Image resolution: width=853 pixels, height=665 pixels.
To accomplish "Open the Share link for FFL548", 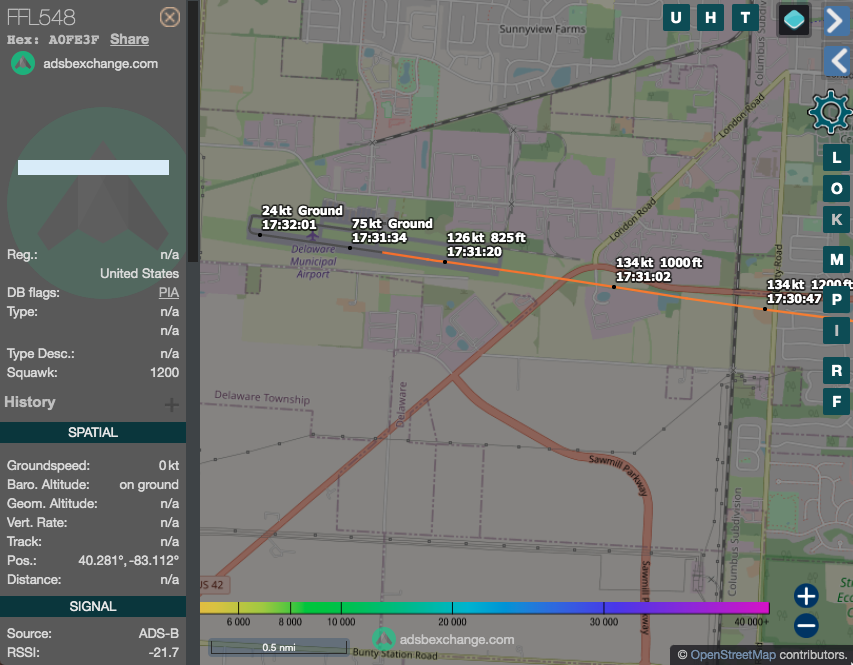I will point(129,39).
